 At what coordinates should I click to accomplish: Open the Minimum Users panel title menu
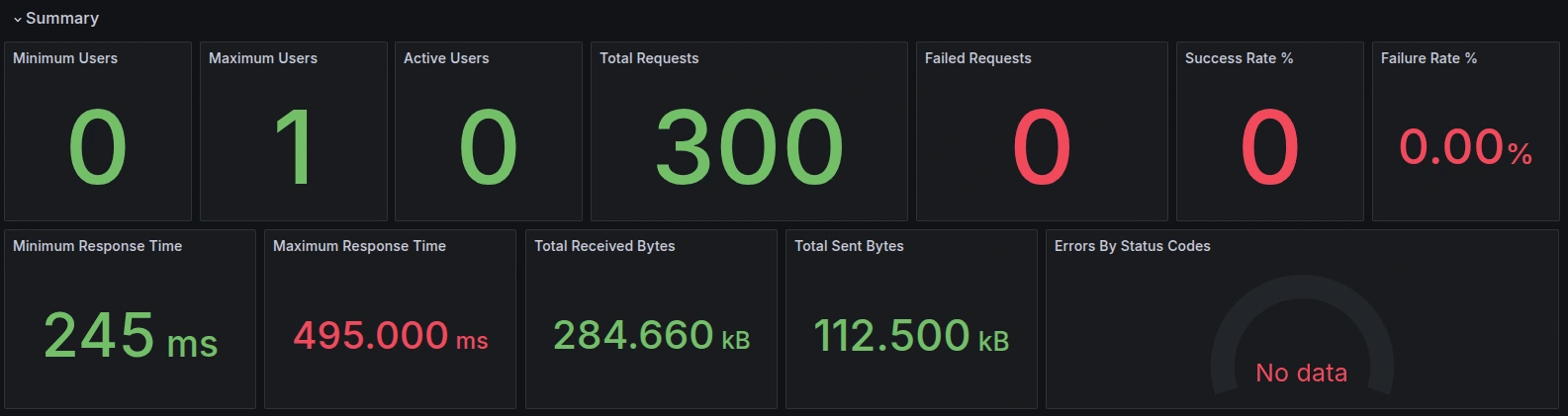point(65,58)
